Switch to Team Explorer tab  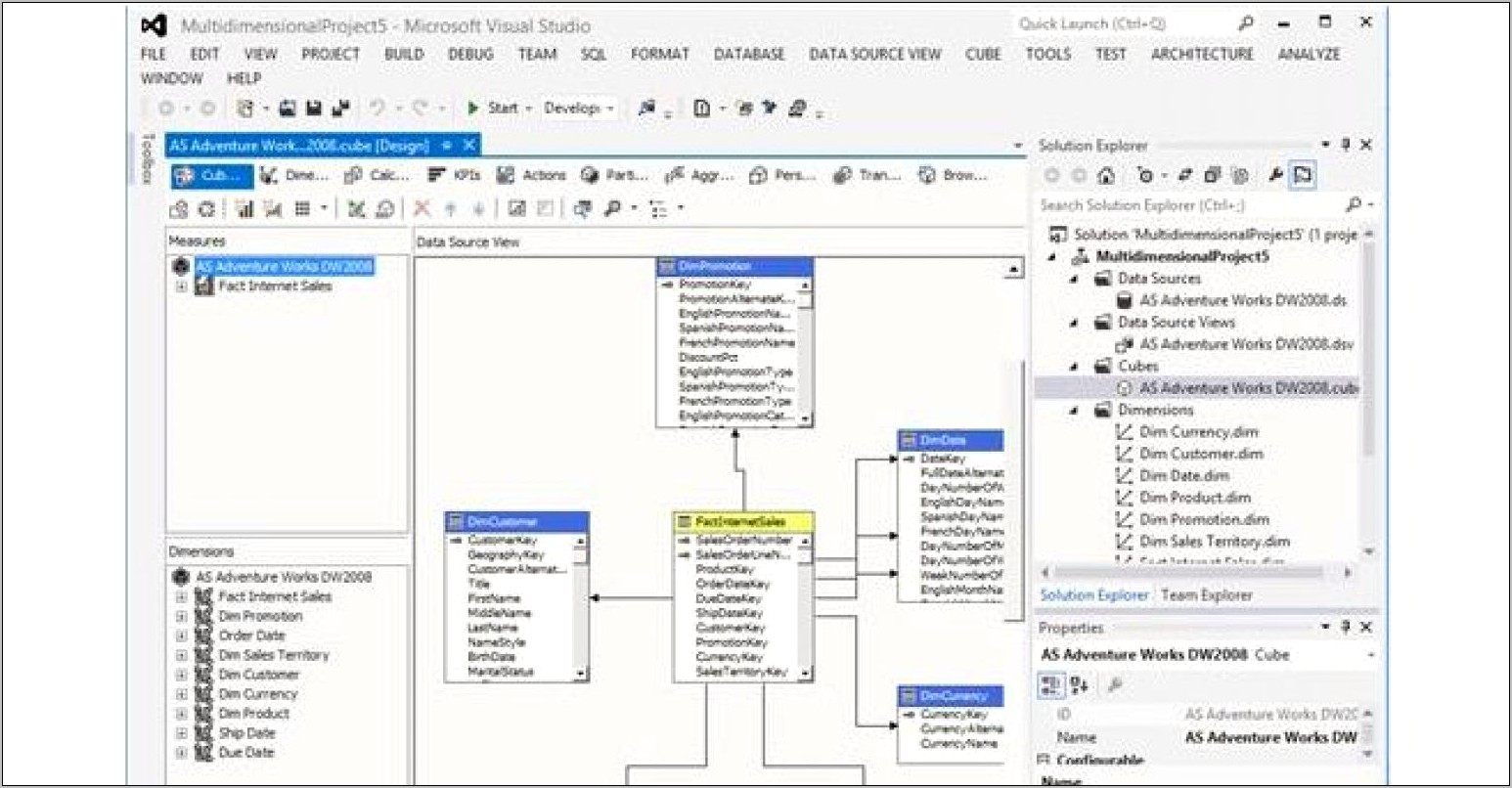pos(1206,595)
